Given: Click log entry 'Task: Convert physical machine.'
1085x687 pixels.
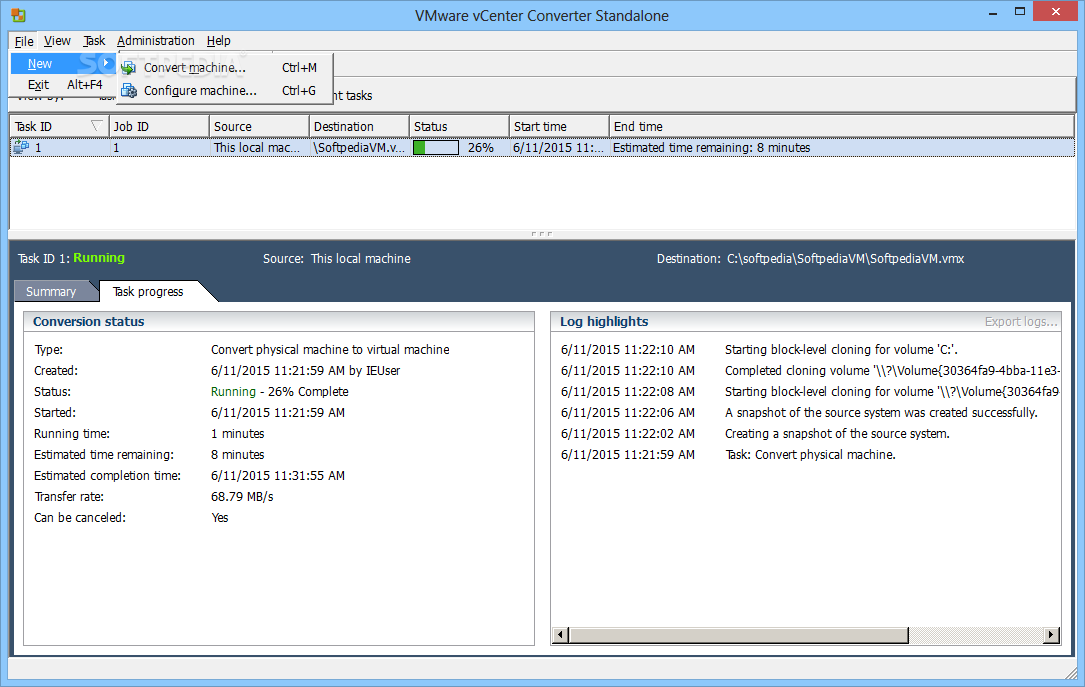Looking at the screenshot, I should [x=810, y=455].
